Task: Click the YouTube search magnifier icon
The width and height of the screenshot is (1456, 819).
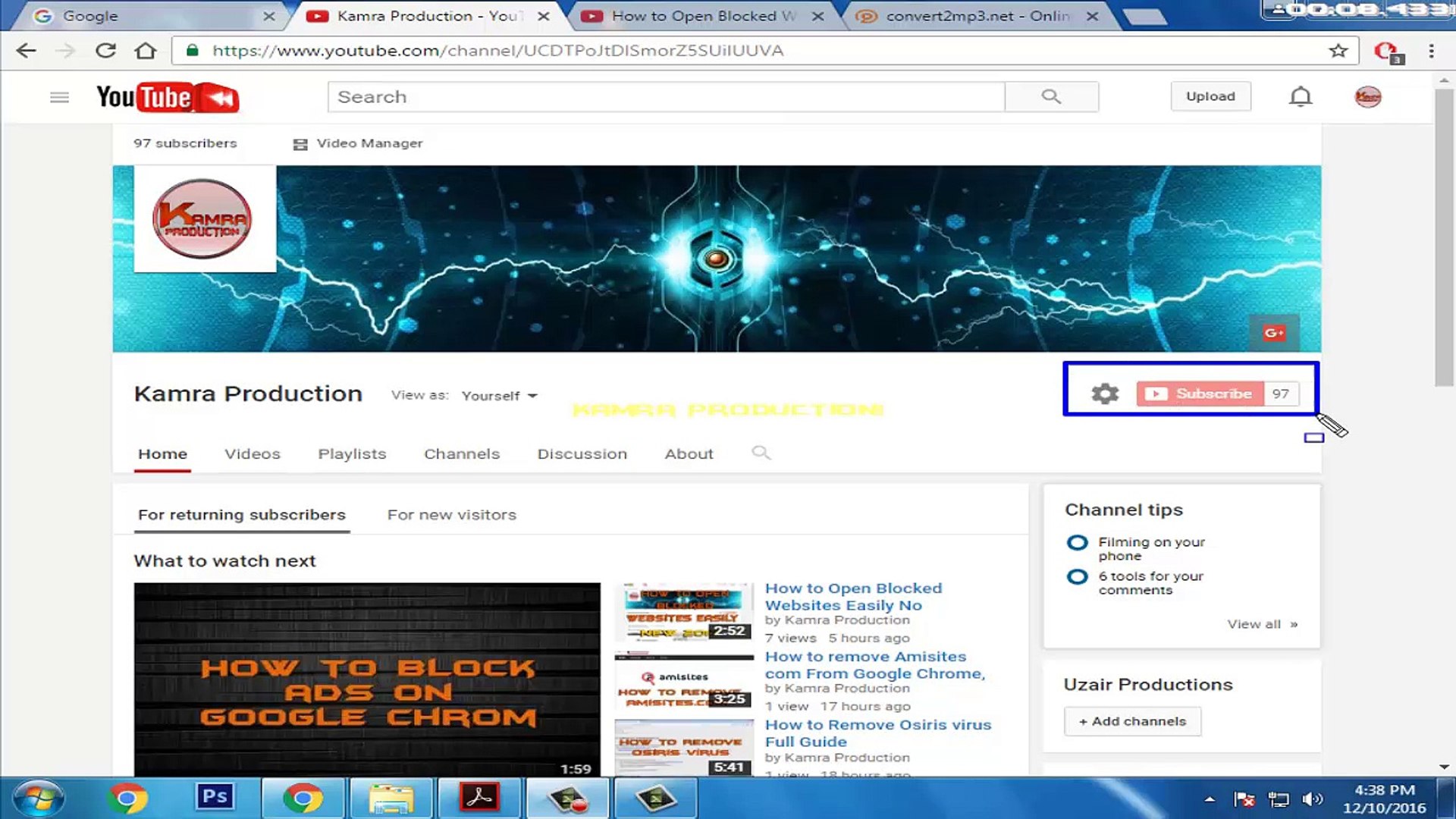Action: point(1050,96)
